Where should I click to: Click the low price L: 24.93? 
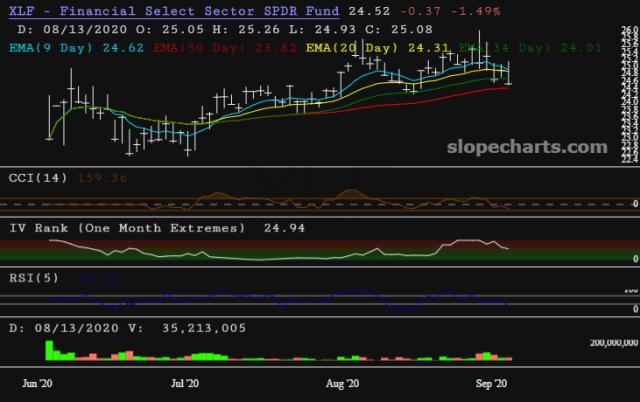point(322,29)
